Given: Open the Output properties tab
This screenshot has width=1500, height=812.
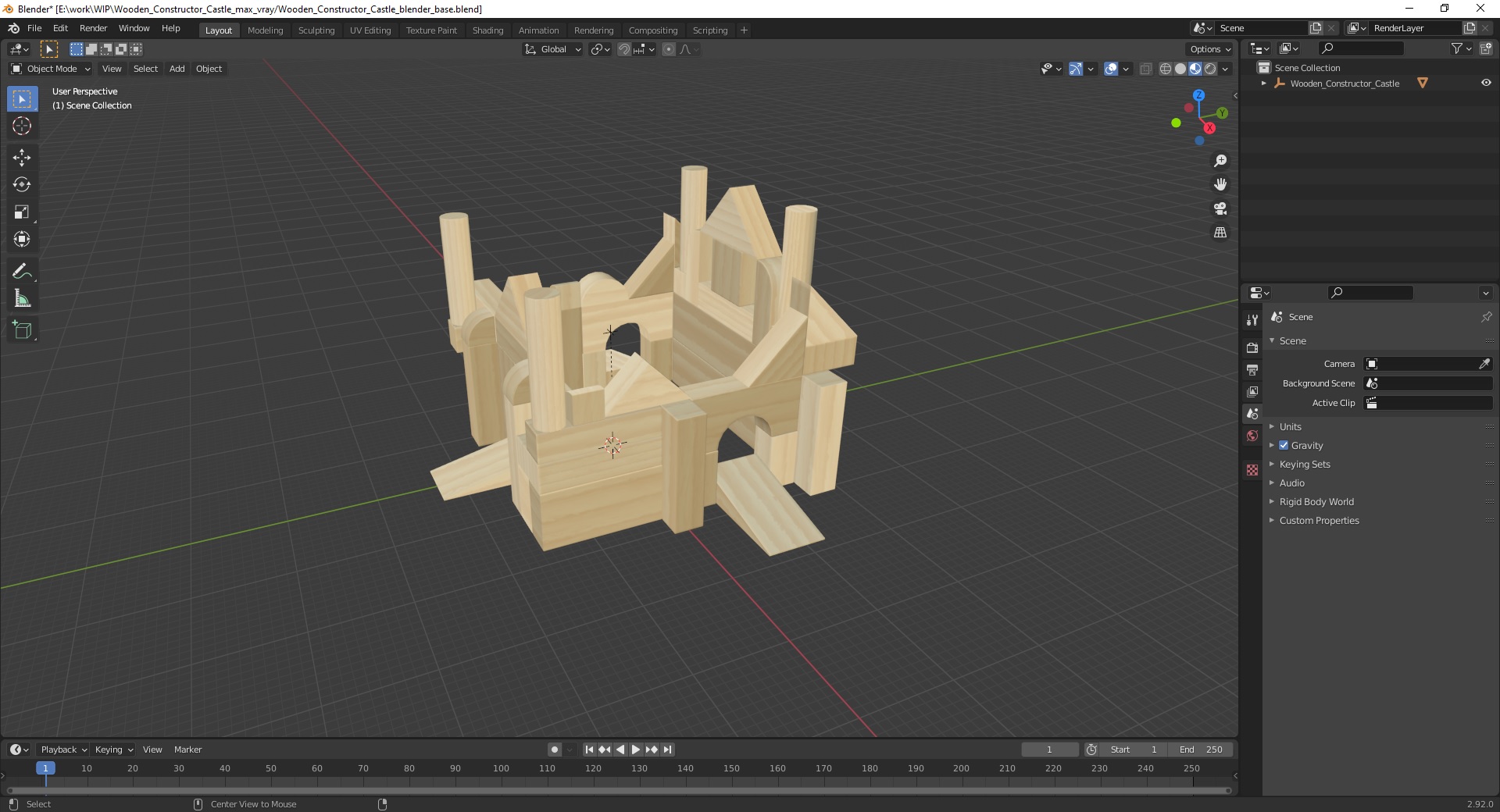Looking at the screenshot, I should click(x=1252, y=369).
